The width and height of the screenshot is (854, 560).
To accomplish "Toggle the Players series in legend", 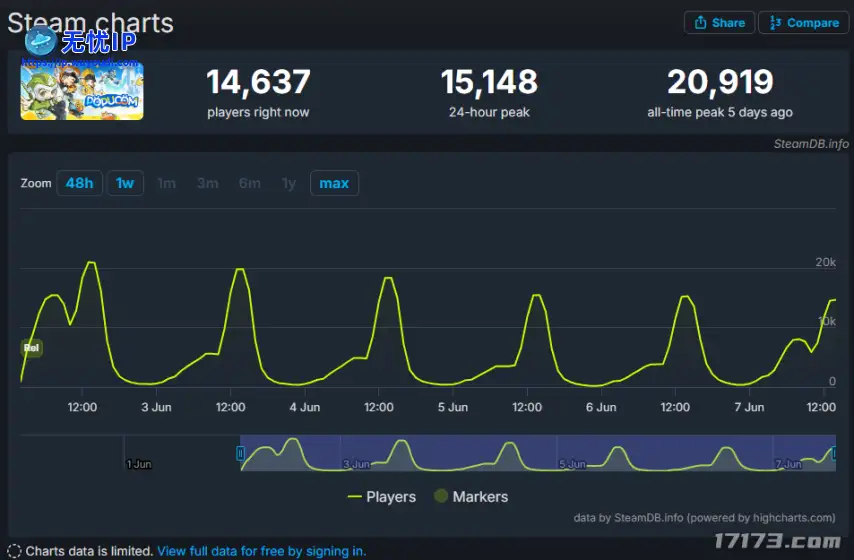I will click(381, 497).
